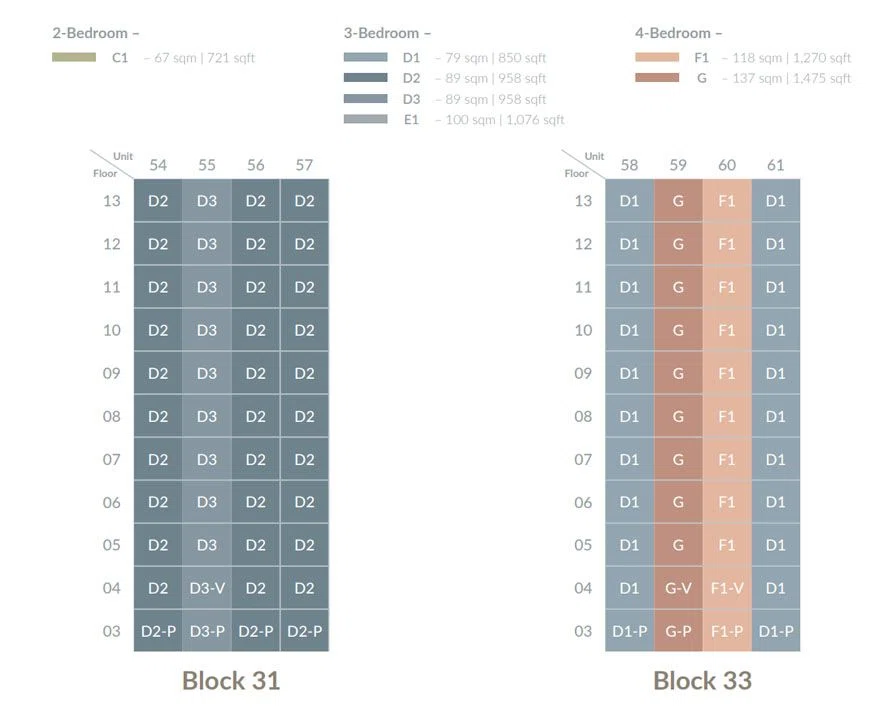Screen dimensions: 880x723
Task: Click the E1 legend color swatch
Action: coord(365,119)
